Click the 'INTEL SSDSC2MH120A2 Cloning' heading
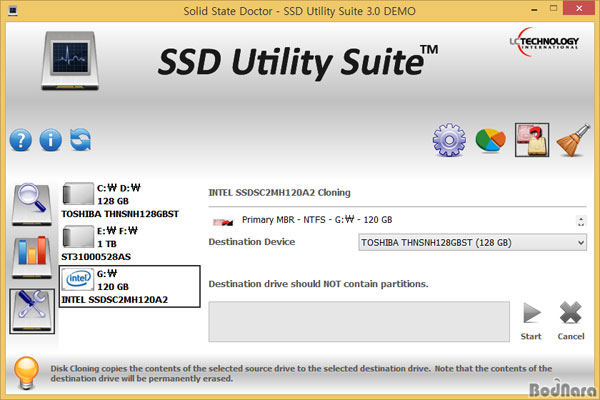The height and width of the screenshot is (400, 600). coord(279,193)
